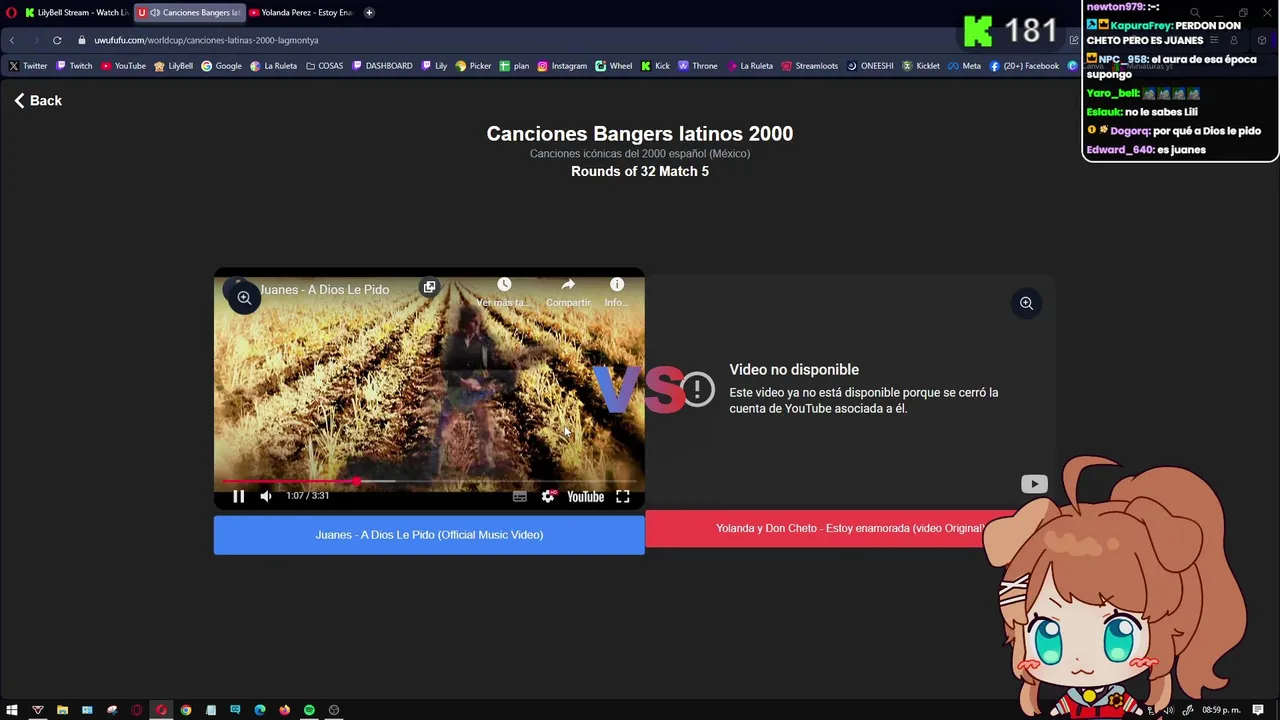The width and height of the screenshot is (1280, 720).
Task: Vote for Yolanda y Don Cheto song
Action: click(849, 528)
